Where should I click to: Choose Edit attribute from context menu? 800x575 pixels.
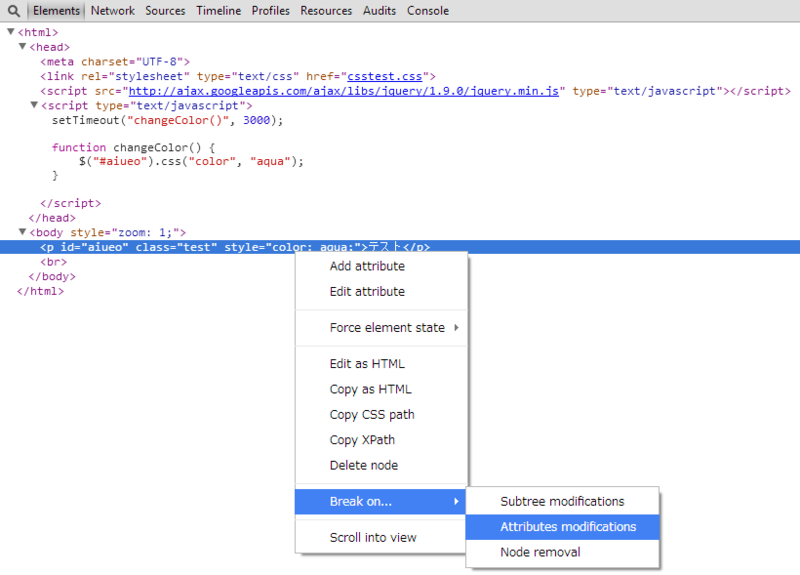tap(381, 292)
